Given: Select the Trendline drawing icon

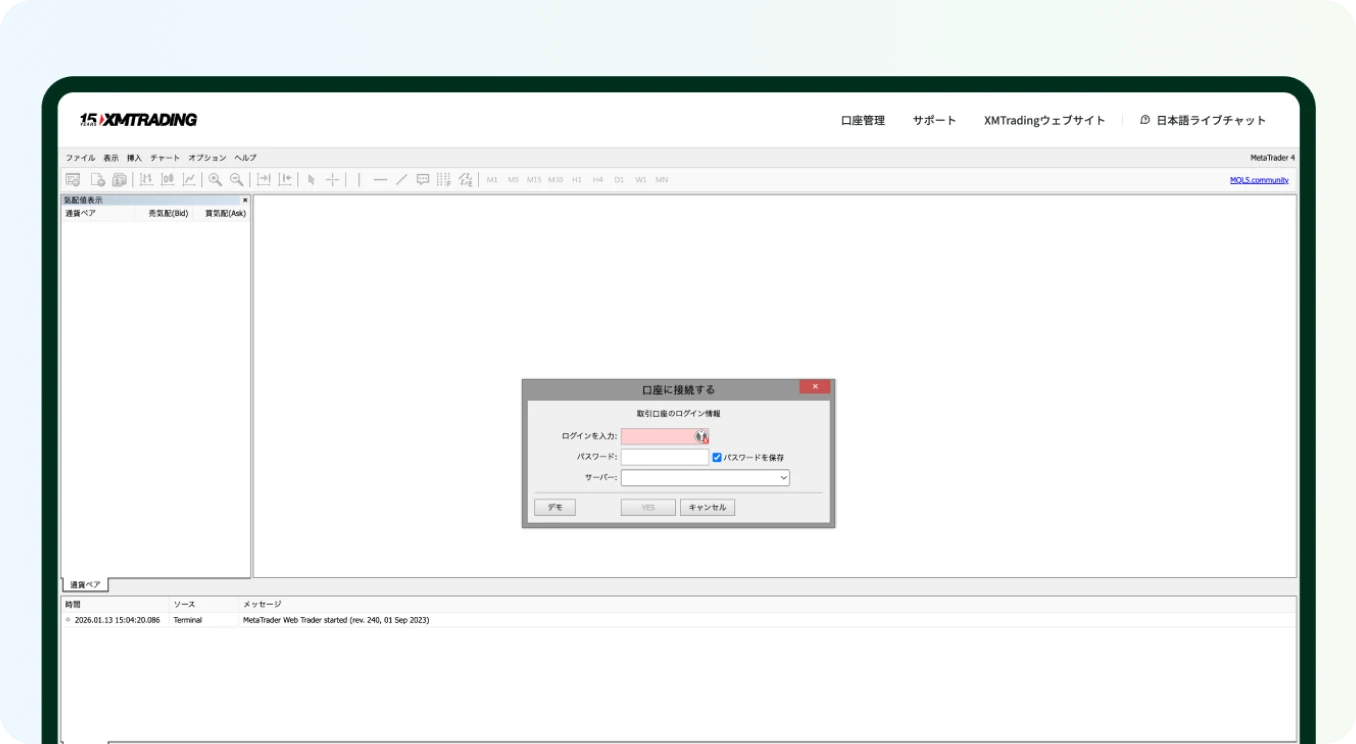Looking at the screenshot, I should pos(401,180).
